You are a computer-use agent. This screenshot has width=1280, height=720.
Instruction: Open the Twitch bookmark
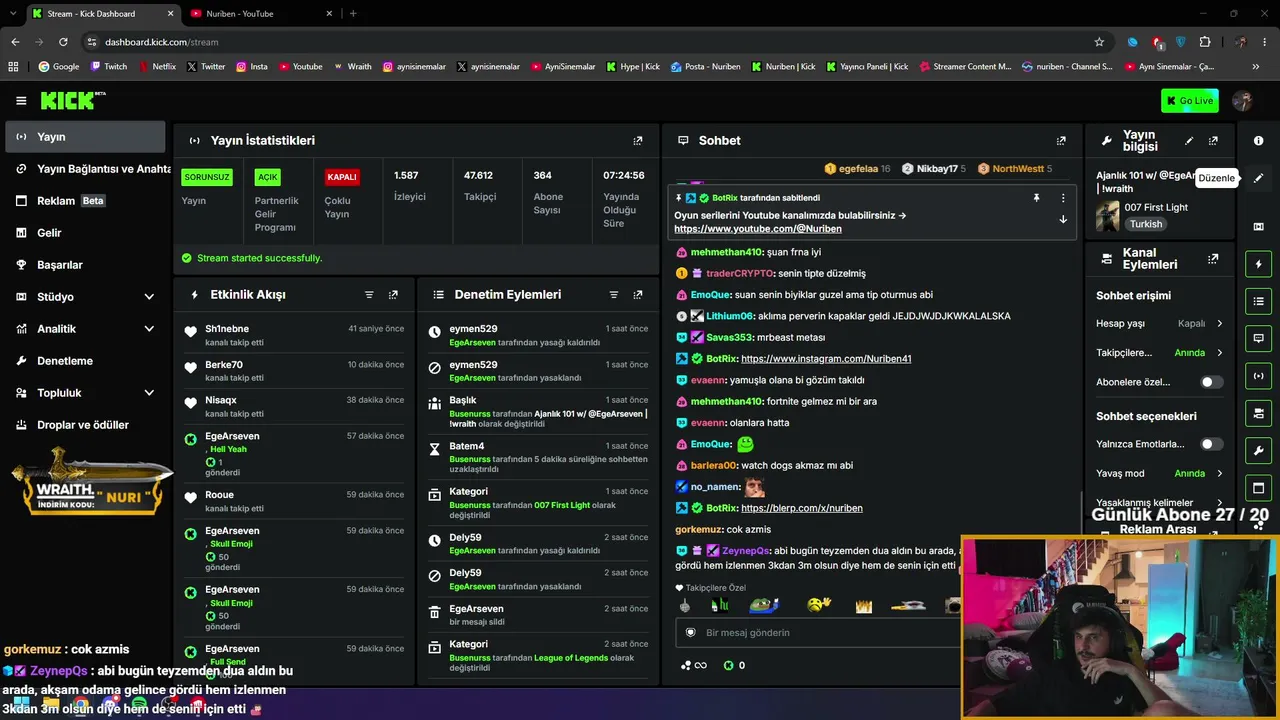coord(109,67)
